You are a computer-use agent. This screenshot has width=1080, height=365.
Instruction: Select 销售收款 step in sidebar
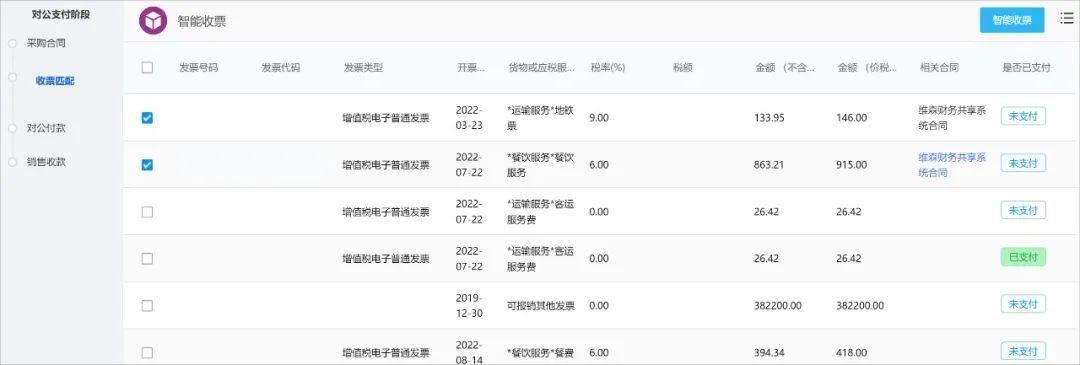pos(46,163)
